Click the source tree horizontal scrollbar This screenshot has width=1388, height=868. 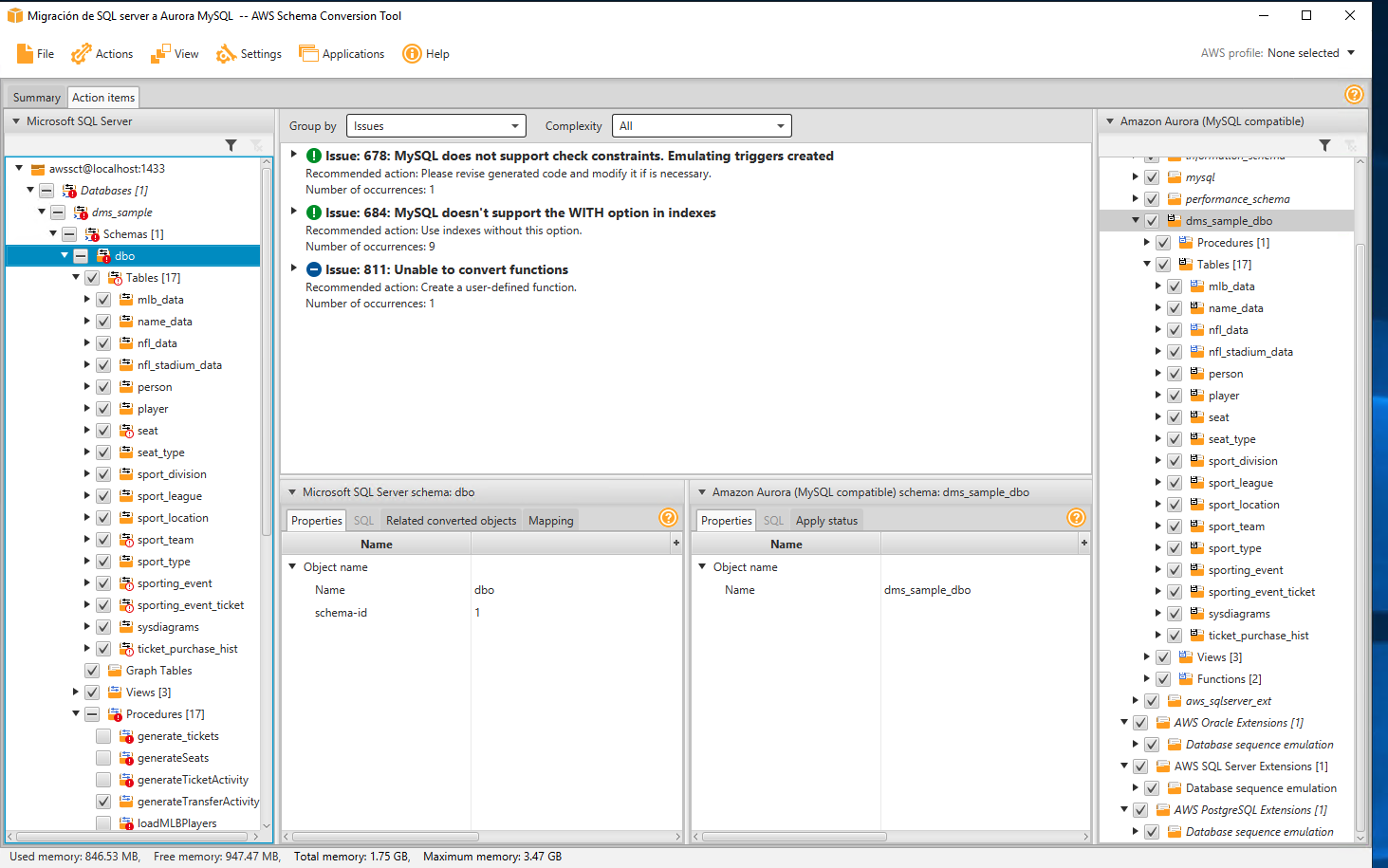(134, 837)
